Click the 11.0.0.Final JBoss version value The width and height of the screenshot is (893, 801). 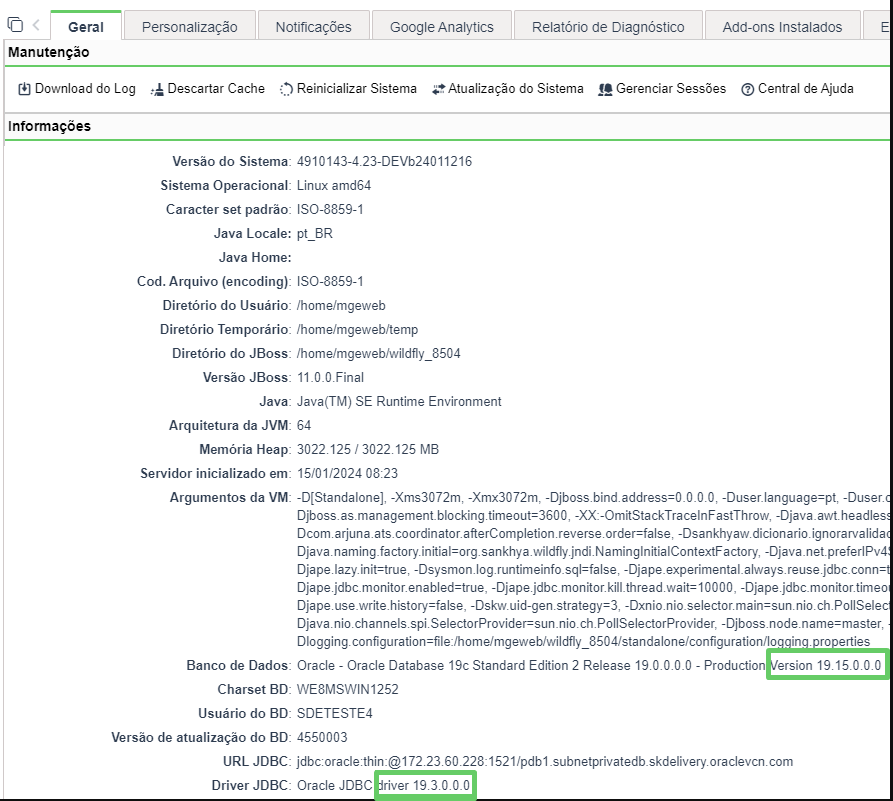point(330,377)
